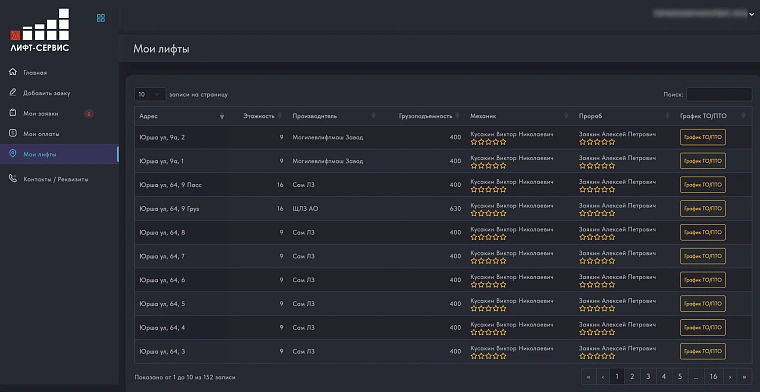Open График ТО/ПТО for Юрша ул, 64, 4
Viewport: 760px width, 392px height.
(703, 327)
